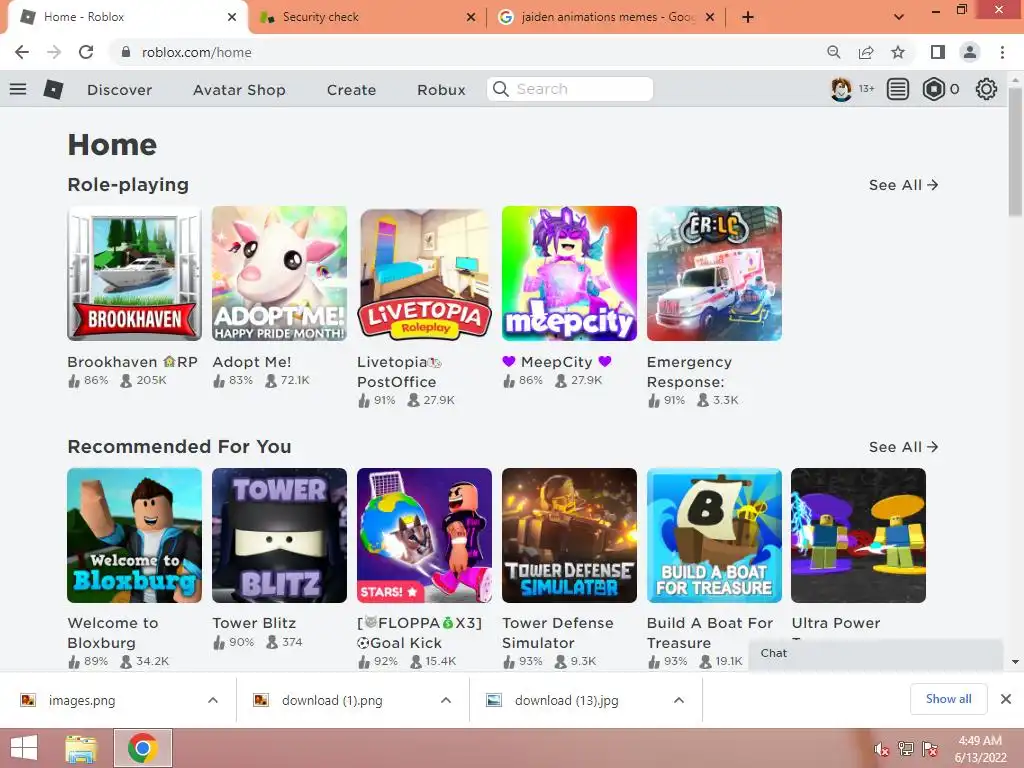Toggle Chrome side panel icon
This screenshot has height=768, width=1024.
tap(938, 52)
